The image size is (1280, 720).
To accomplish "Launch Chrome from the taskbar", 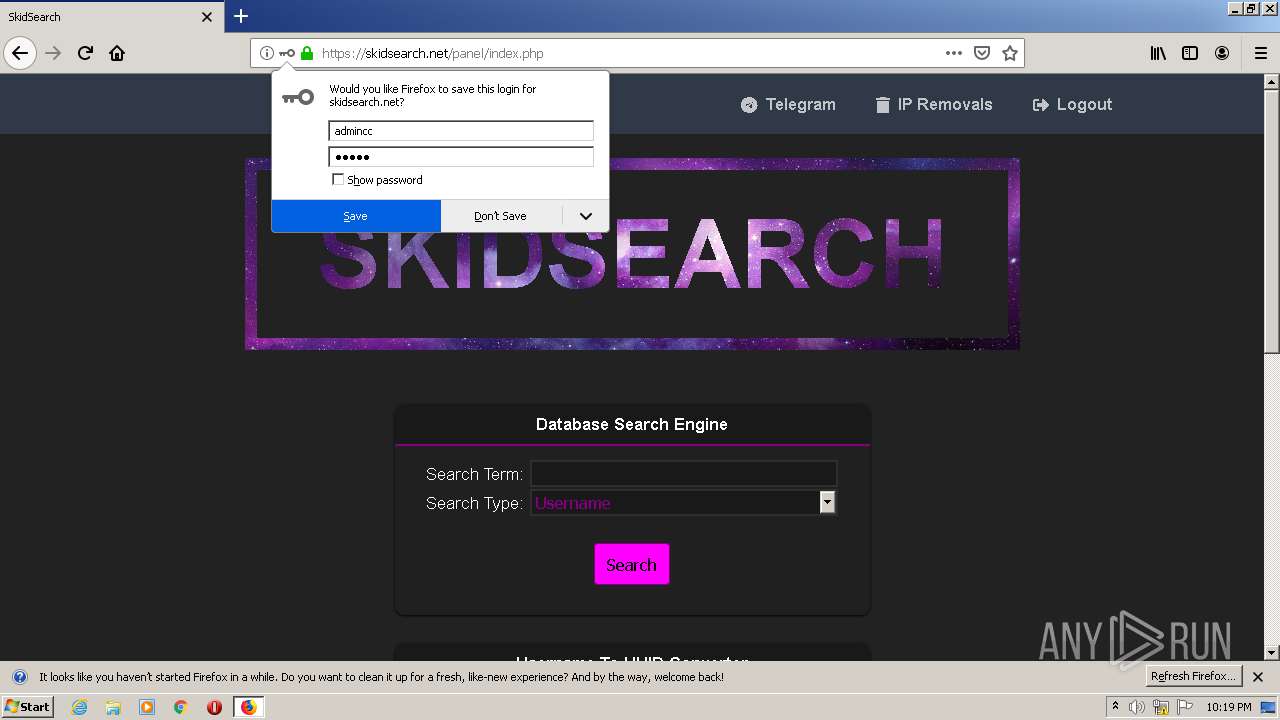I will pyautogui.click(x=181, y=707).
